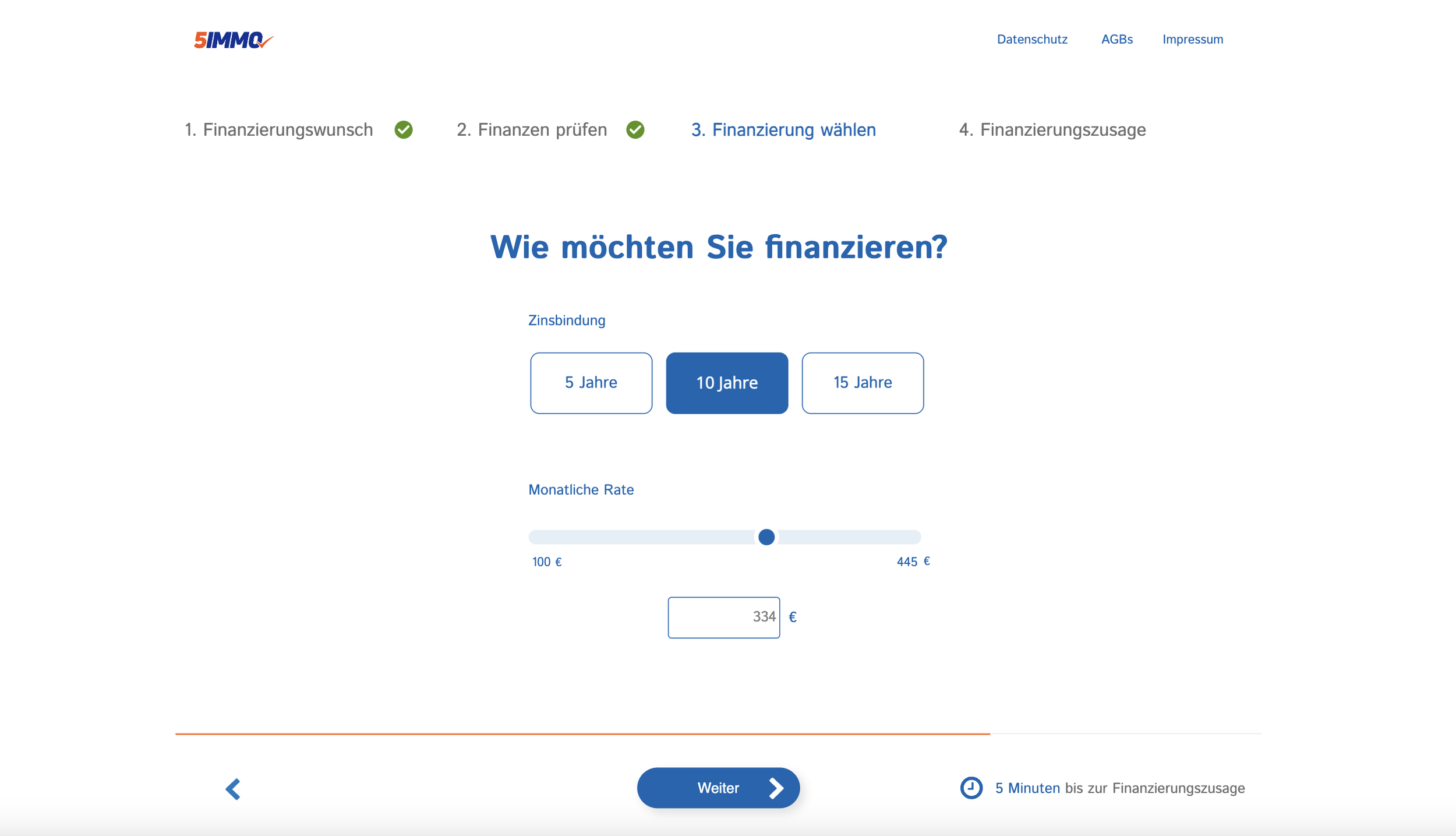Click the clock icon near 5 Minuten
Image resolution: width=1456 pixels, height=836 pixels.
(x=970, y=788)
